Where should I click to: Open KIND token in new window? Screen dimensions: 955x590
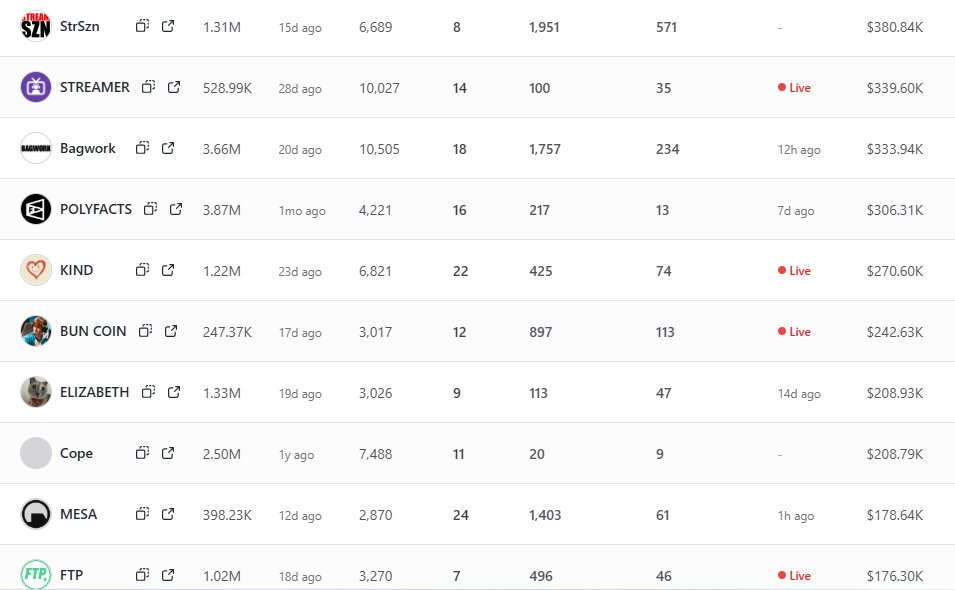click(x=168, y=270)
